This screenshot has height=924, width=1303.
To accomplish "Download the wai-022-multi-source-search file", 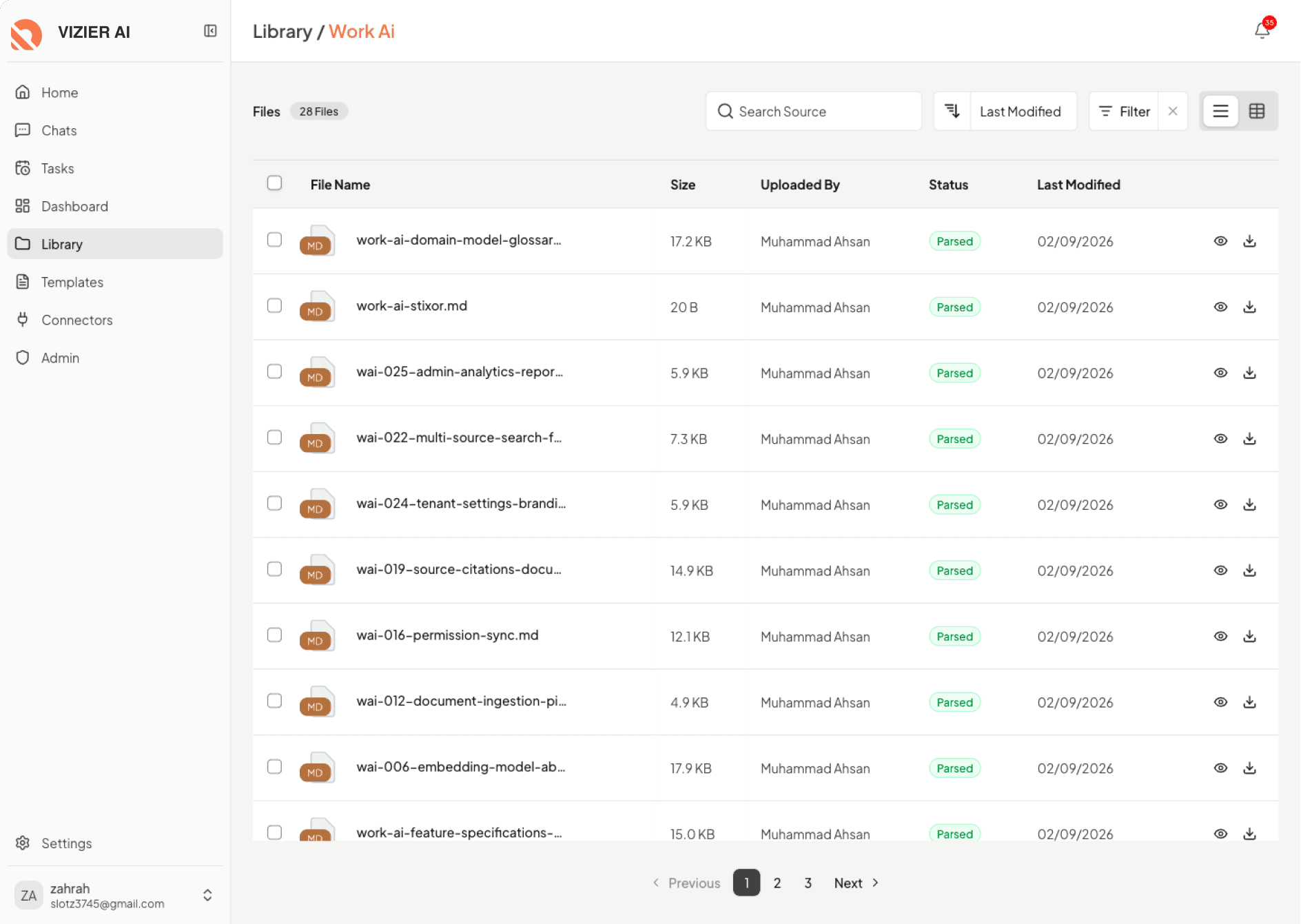I will click(1249, 439).
